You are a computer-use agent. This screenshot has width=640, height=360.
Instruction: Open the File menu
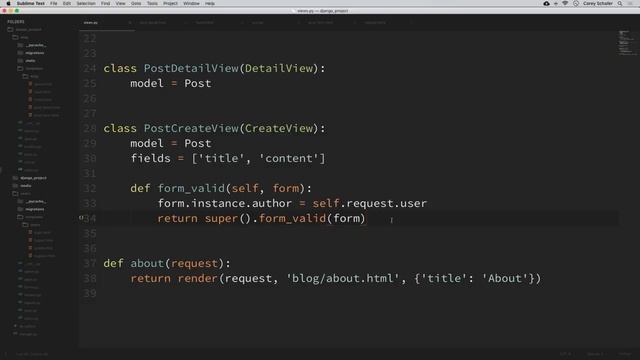click(53, 3)
